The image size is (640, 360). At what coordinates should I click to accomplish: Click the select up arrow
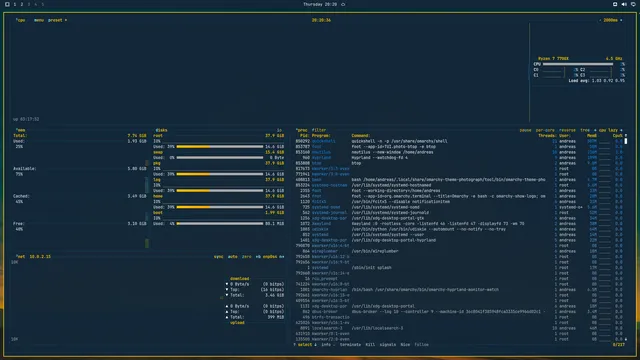pos(294,345)
